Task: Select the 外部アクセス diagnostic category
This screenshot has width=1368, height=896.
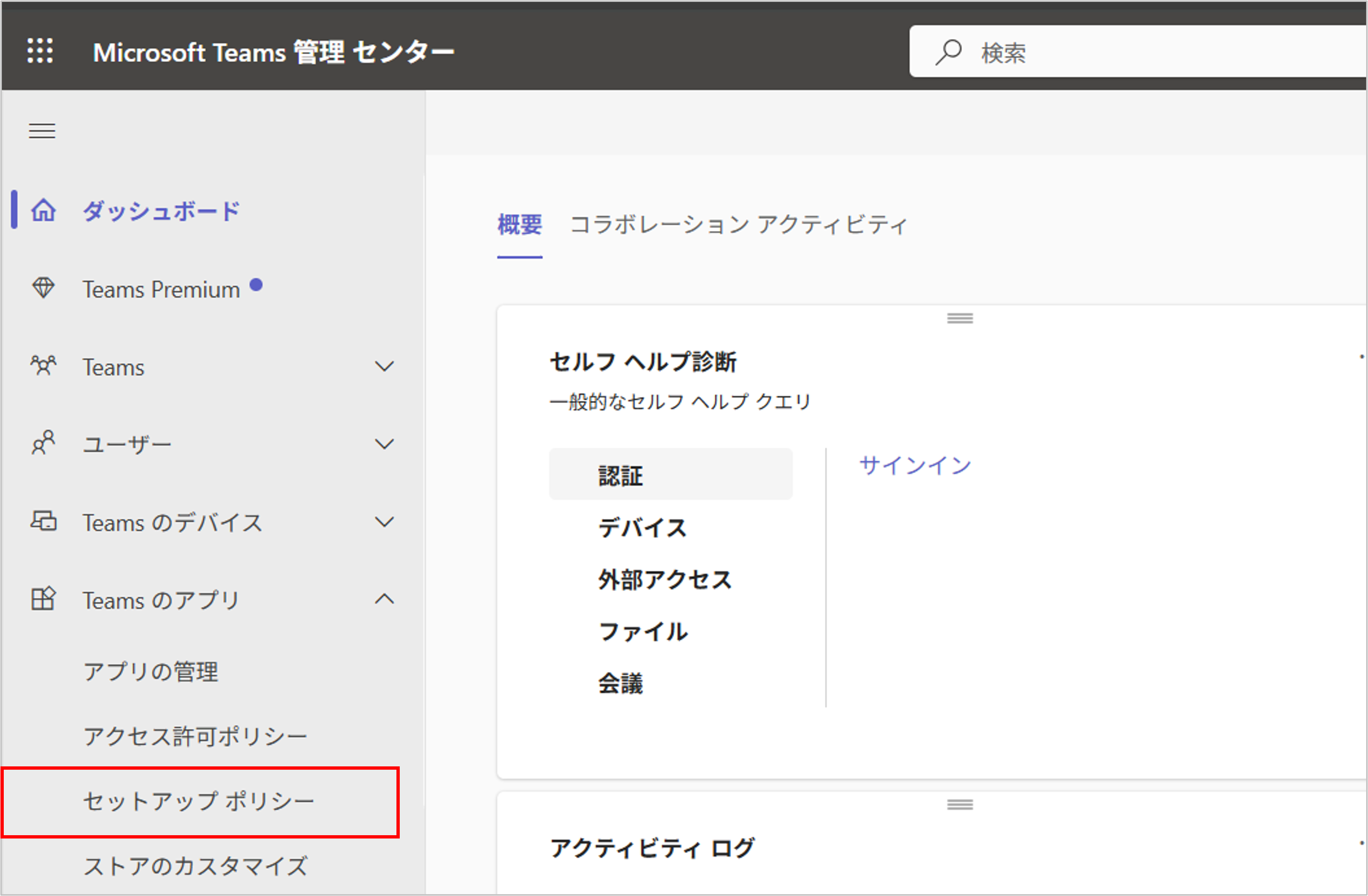Action: click(x=665, y=580)
